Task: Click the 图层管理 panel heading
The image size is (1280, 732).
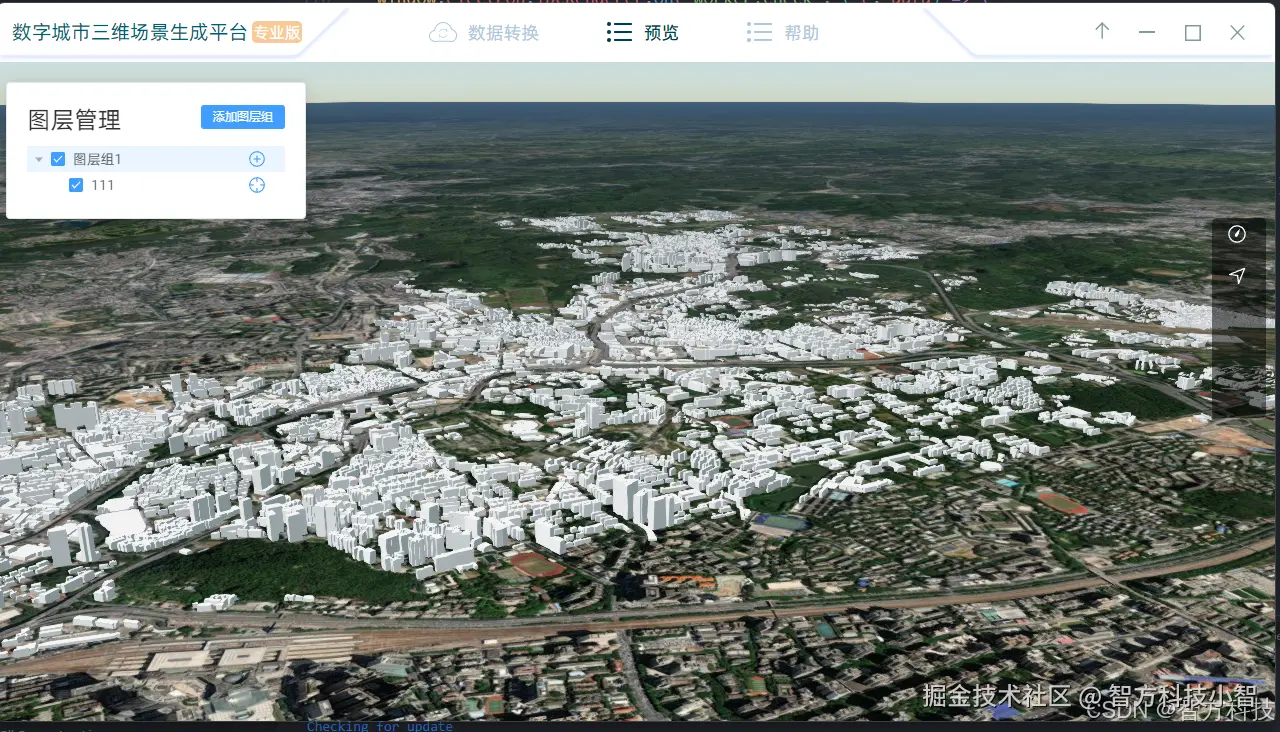Action: pos(75,120)
